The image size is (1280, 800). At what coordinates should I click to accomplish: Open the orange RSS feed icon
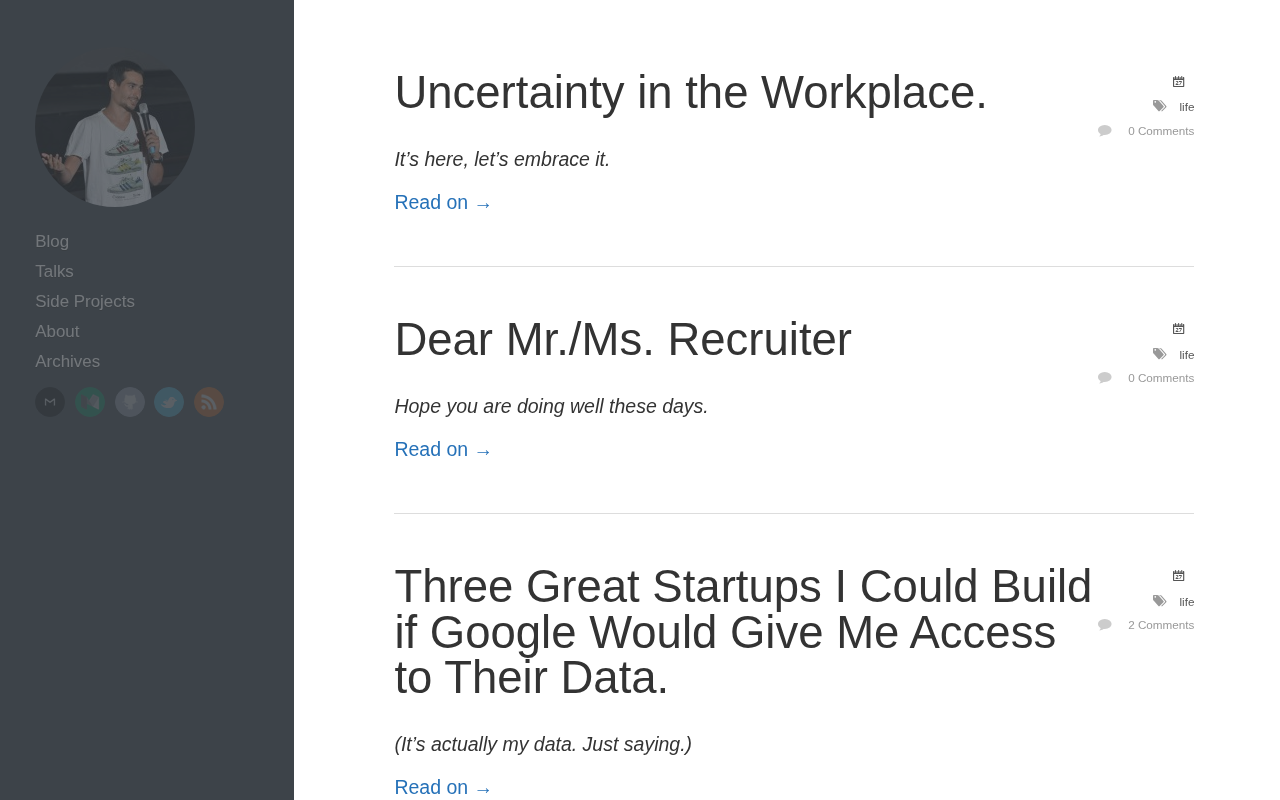pos(209,402)
